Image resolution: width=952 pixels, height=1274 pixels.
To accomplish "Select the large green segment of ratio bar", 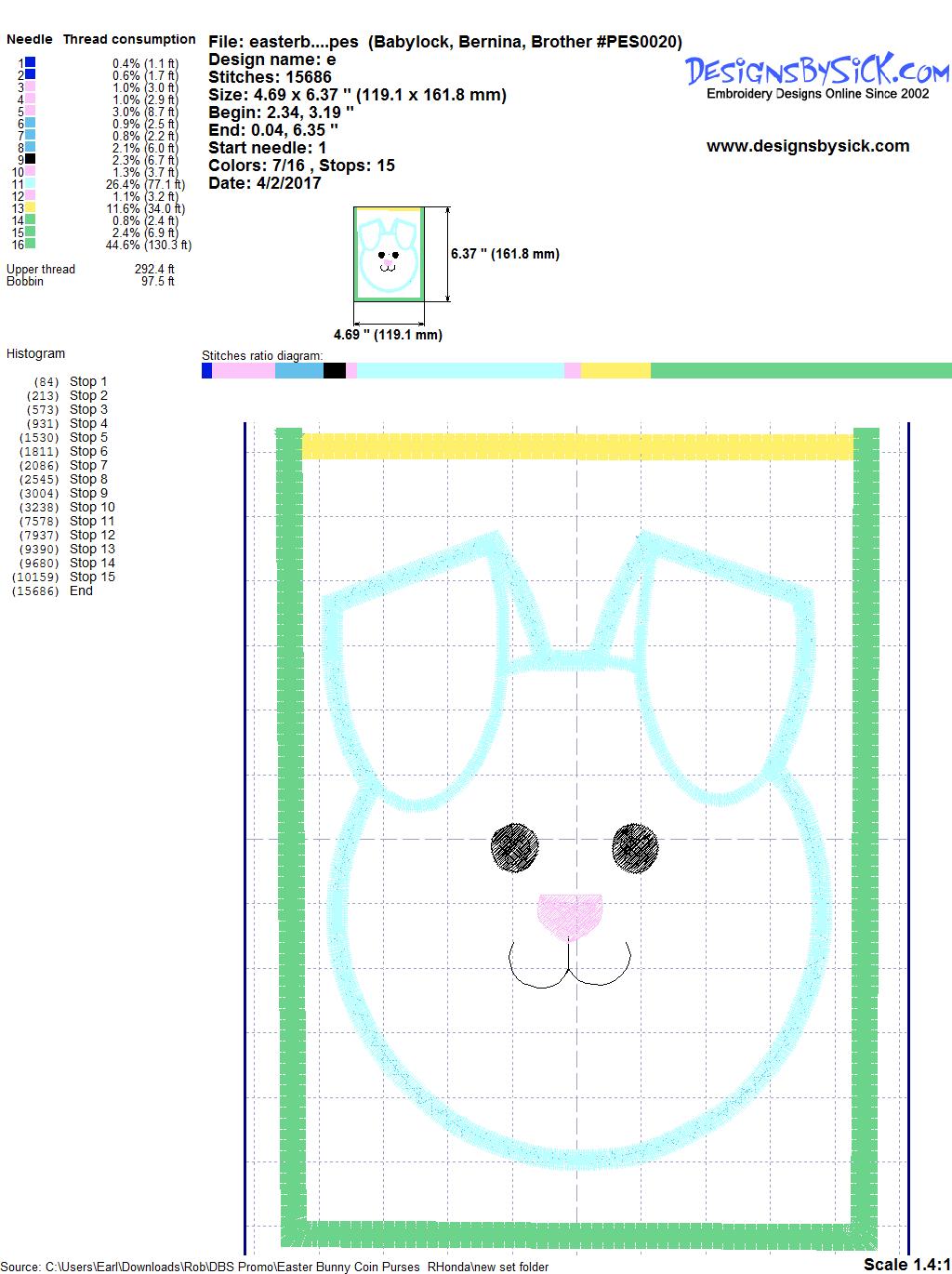I will [x=800, y=371].
